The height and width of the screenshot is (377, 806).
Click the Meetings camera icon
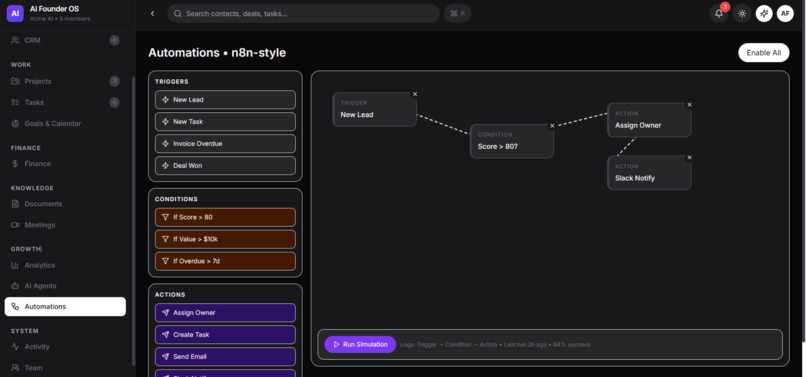(x=15, y=225)
